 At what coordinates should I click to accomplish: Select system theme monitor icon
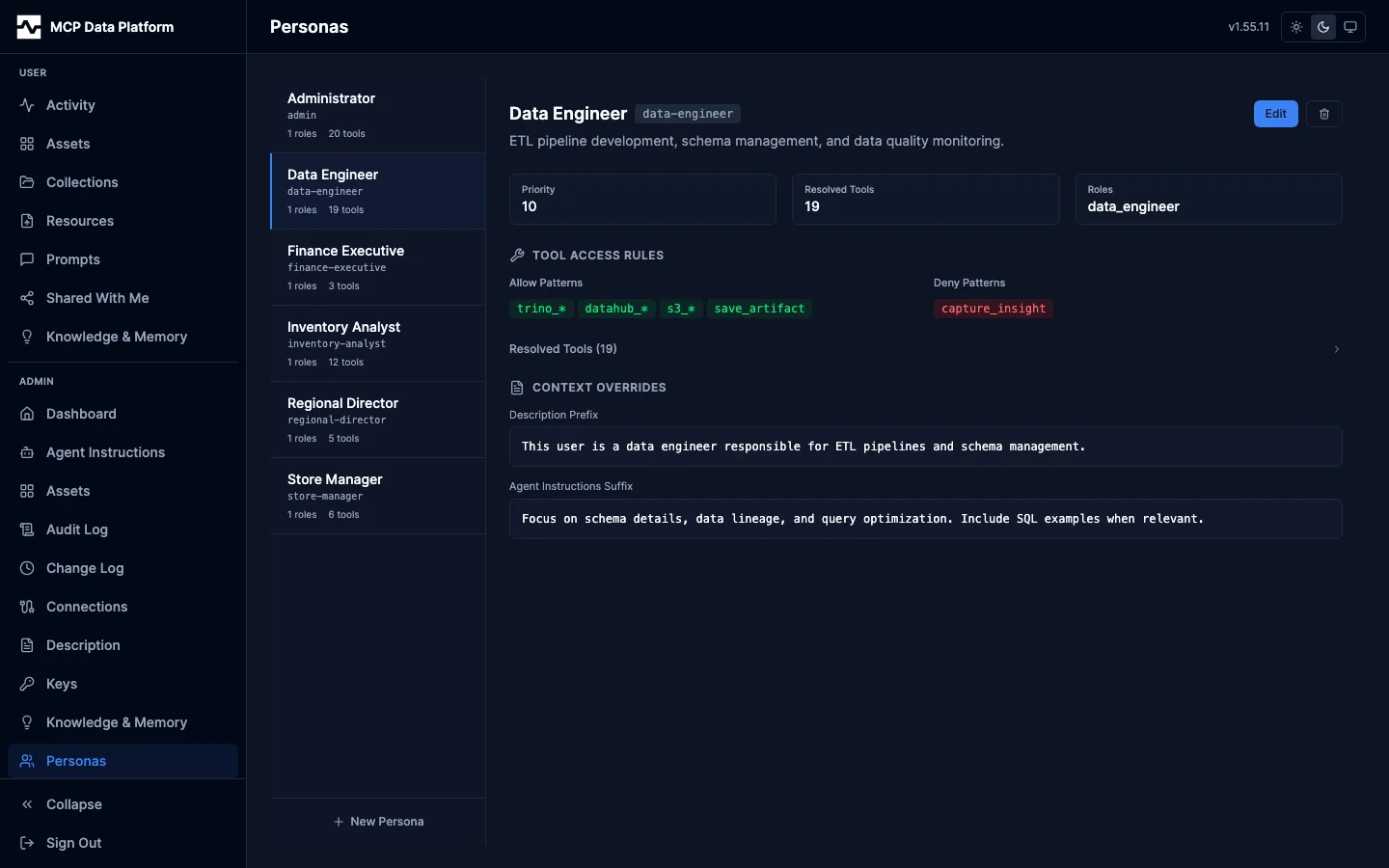1350,27
